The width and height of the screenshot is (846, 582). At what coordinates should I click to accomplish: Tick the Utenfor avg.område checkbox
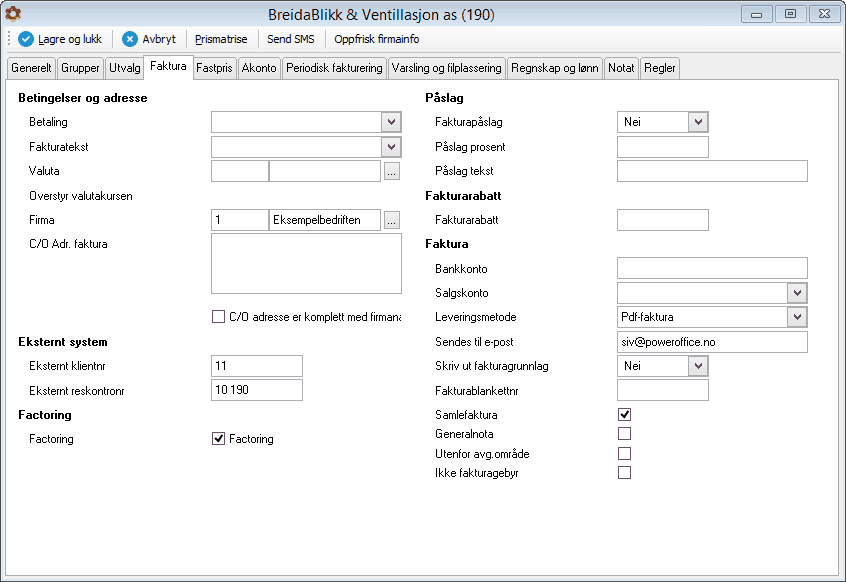click(624, 454)
